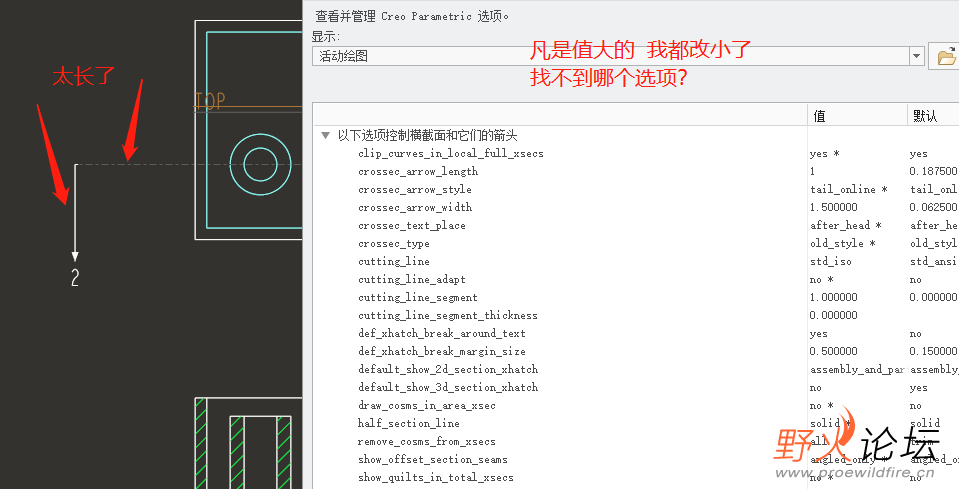Select the cutting_line_adapt option
Screen dimensions: 959x489
tap(412, 279)
